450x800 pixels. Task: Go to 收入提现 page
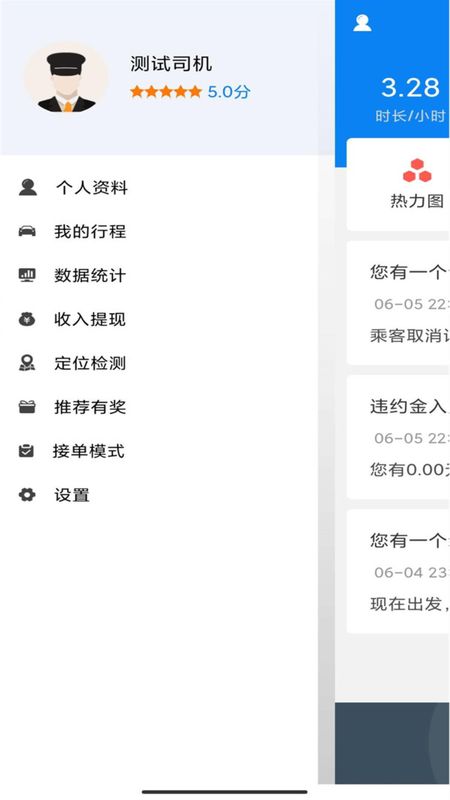click(x=158, y=319)
